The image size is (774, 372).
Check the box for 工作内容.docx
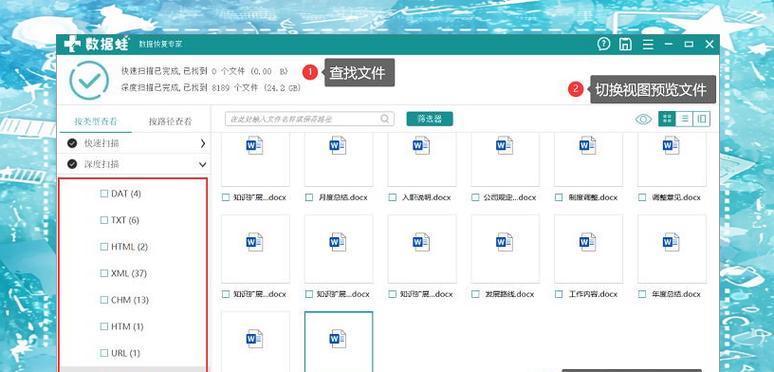click(x=559, y=294)
